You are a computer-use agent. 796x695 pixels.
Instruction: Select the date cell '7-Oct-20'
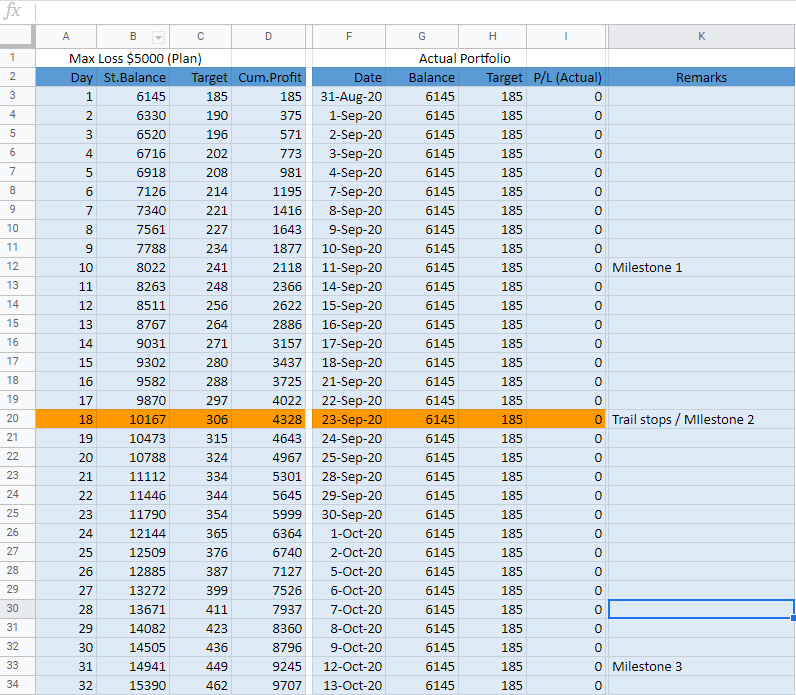[x=349, y=609]
